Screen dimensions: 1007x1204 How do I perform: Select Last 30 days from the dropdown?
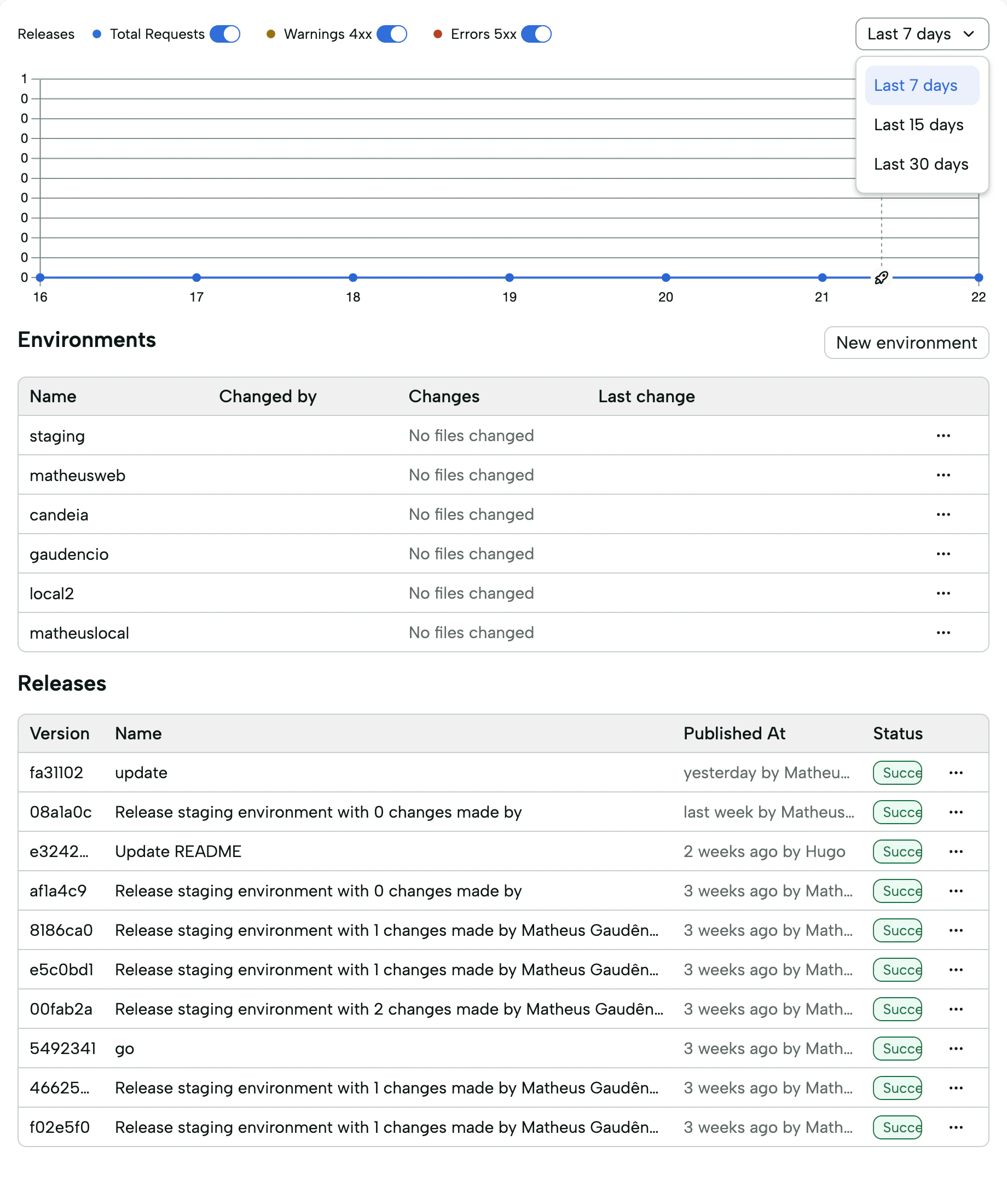point(920,165)
